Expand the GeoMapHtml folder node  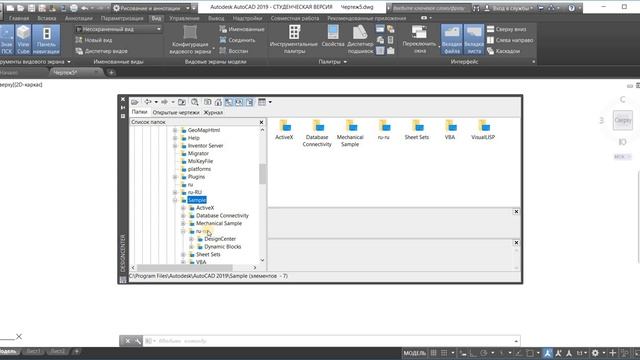(x=175, y=130)
